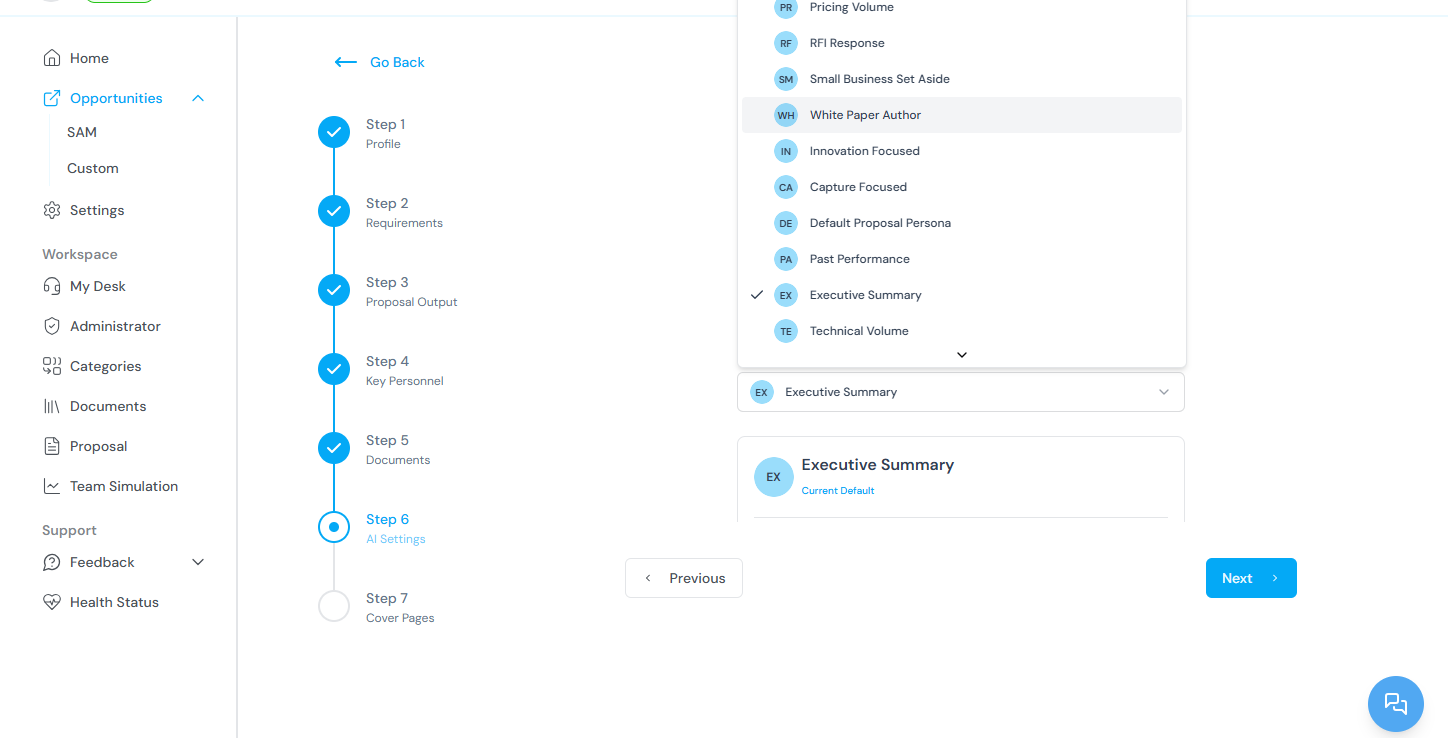1448x738 pixels.
Task: Click checkmark beside Executive Summary option
Action: (x=757, y=295)
